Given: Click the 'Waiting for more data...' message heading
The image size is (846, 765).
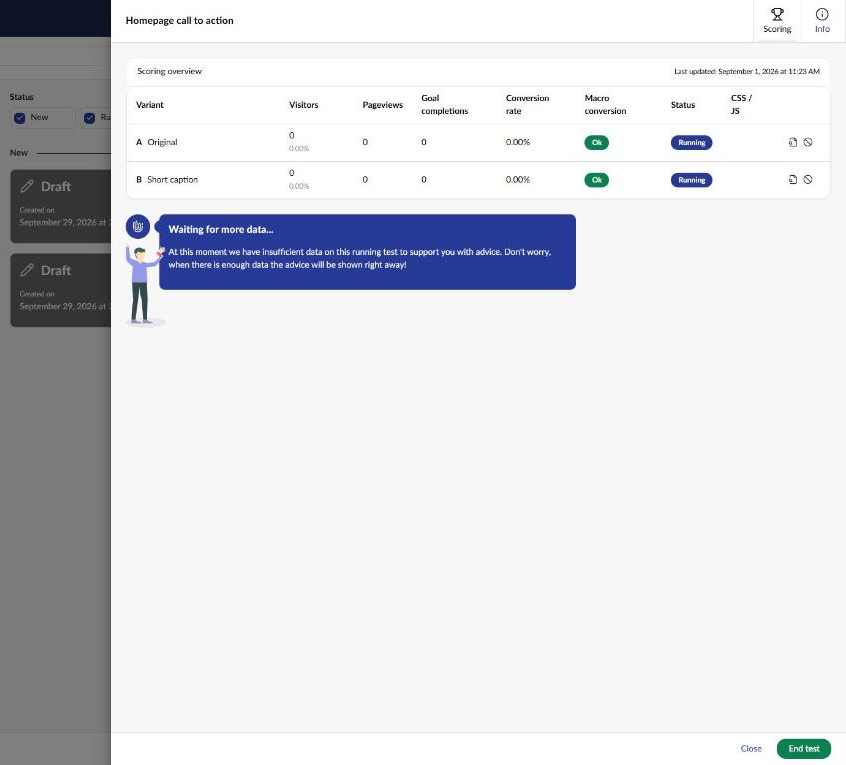Looking at the screenshot, I should pyautogui.click(x=221, y=229).
